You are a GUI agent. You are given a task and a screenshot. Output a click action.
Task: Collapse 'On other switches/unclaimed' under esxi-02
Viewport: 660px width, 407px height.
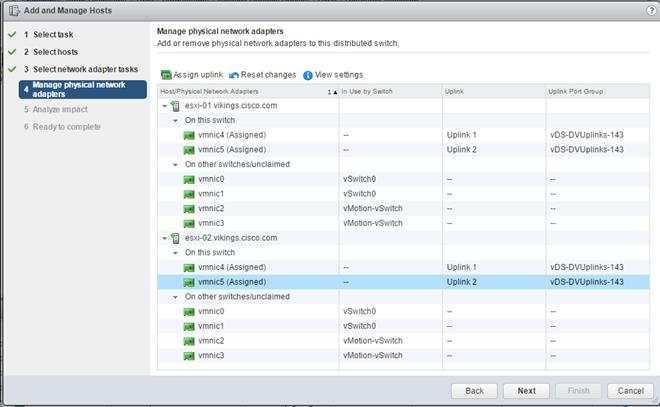coord(175,297)
